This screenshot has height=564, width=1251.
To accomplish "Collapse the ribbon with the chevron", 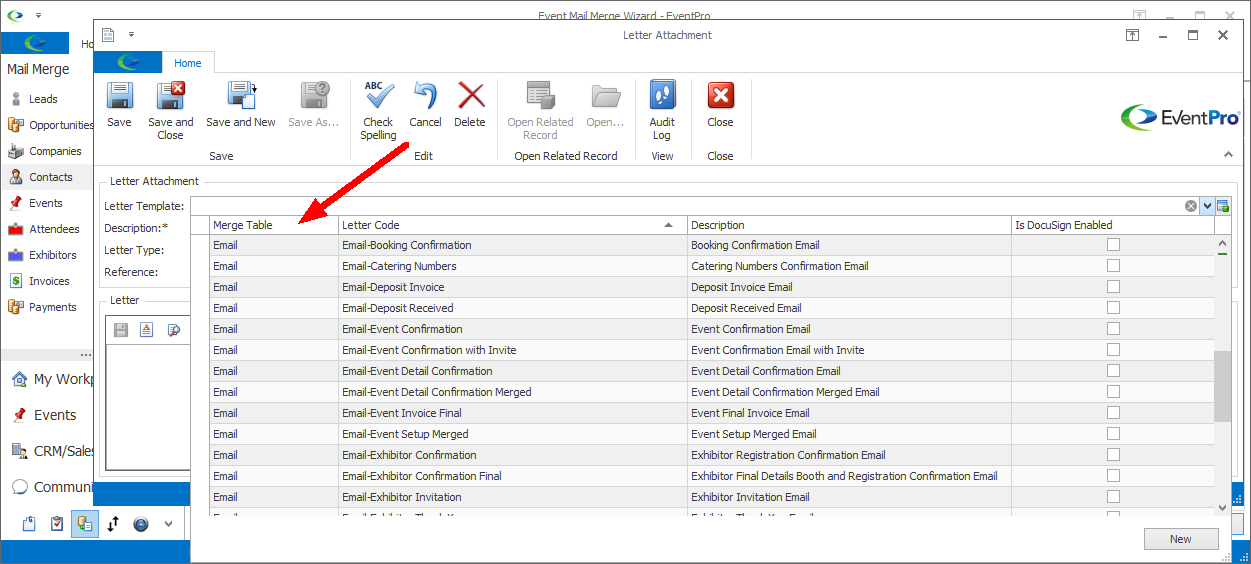I will coord(1228,154).
